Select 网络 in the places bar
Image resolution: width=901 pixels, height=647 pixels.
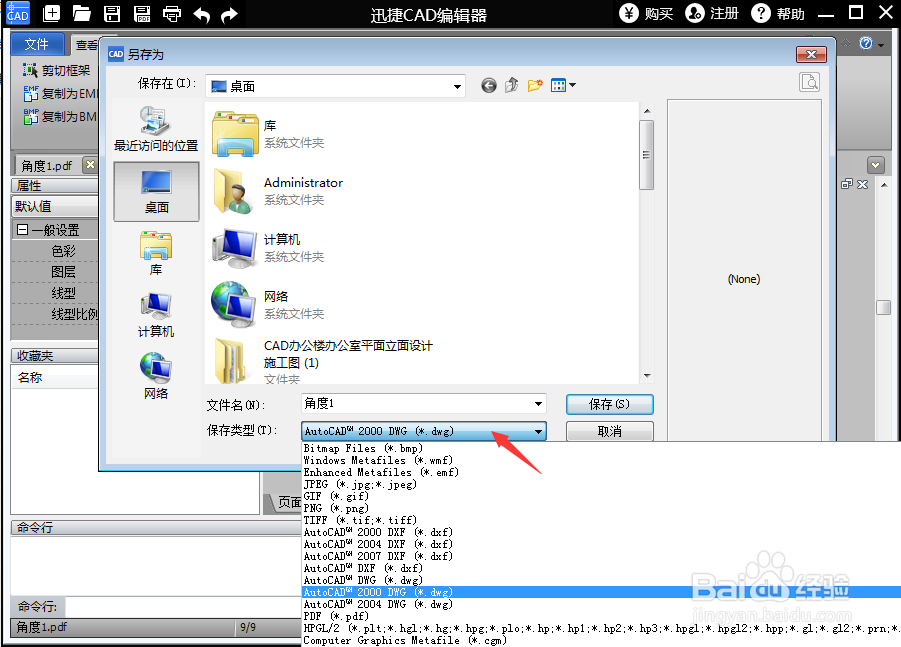pos(156,377)
